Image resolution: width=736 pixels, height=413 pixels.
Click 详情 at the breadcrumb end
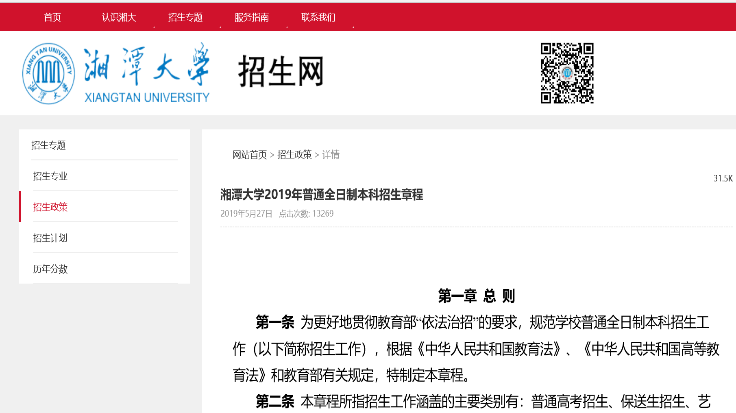pyautogui.click(x=330, y=154)
